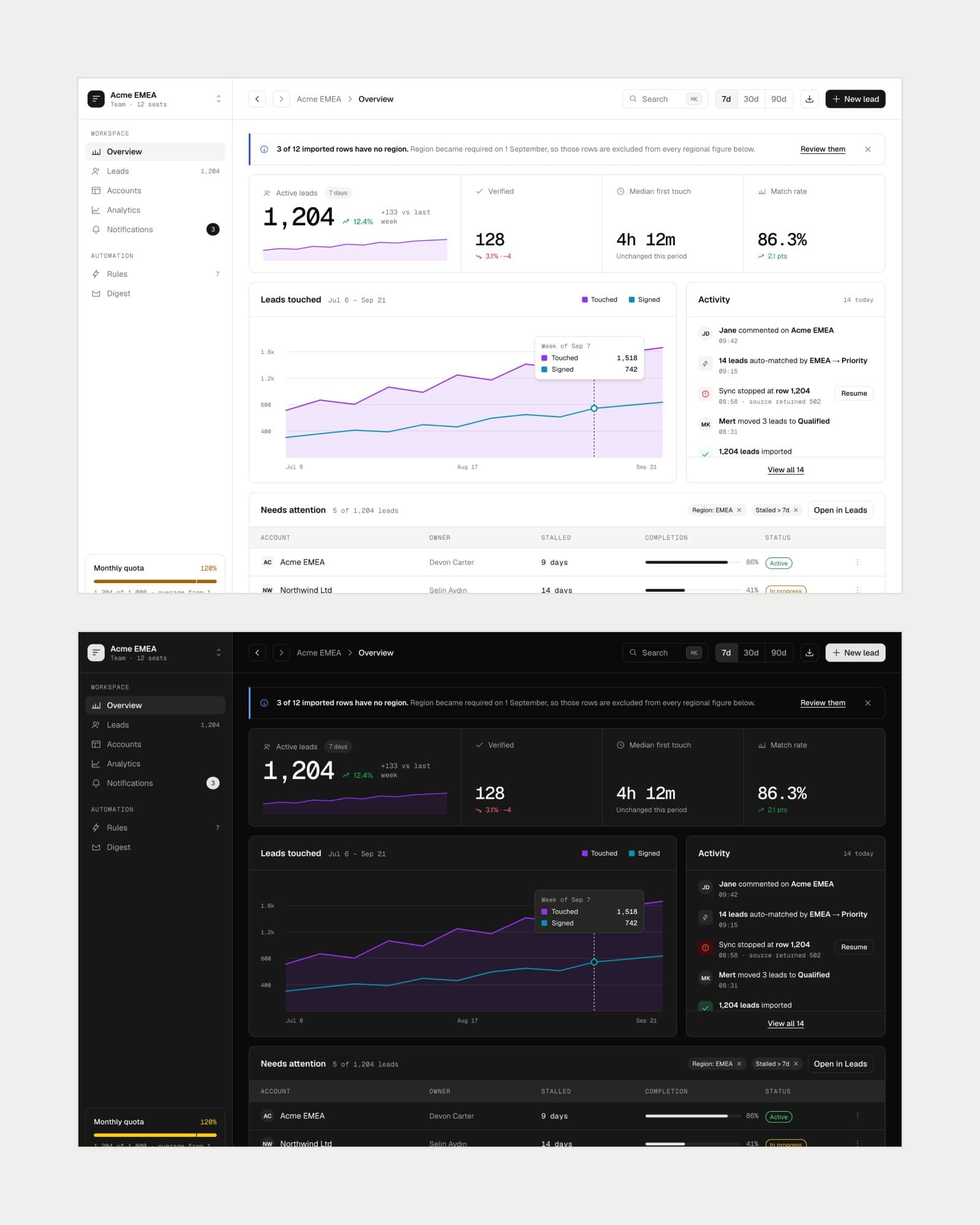Go forward with dark theme right chevron
The height and width of the screenshot is (1225, 980).
click(281, 653)
